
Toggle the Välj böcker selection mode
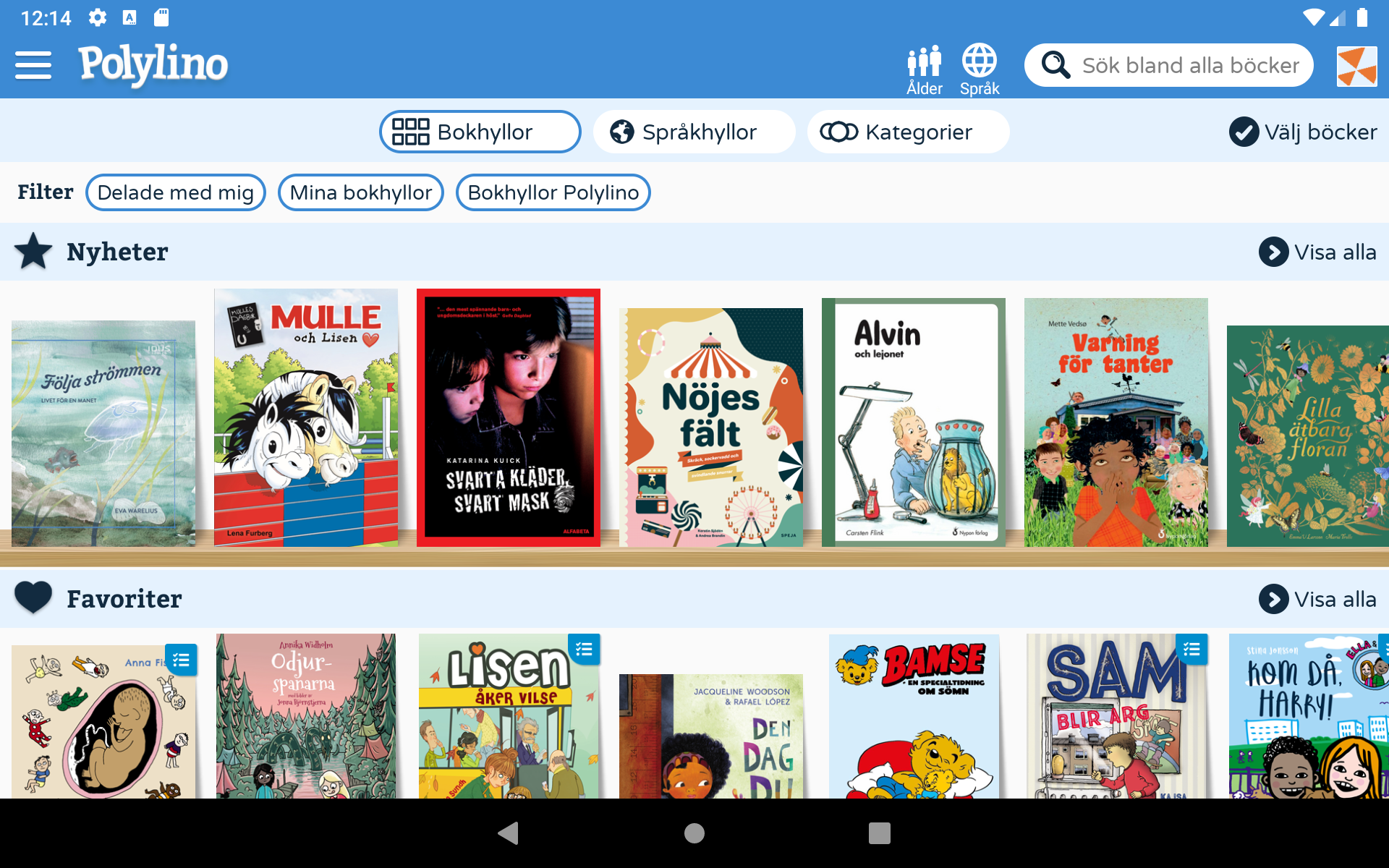(1303, 132)
